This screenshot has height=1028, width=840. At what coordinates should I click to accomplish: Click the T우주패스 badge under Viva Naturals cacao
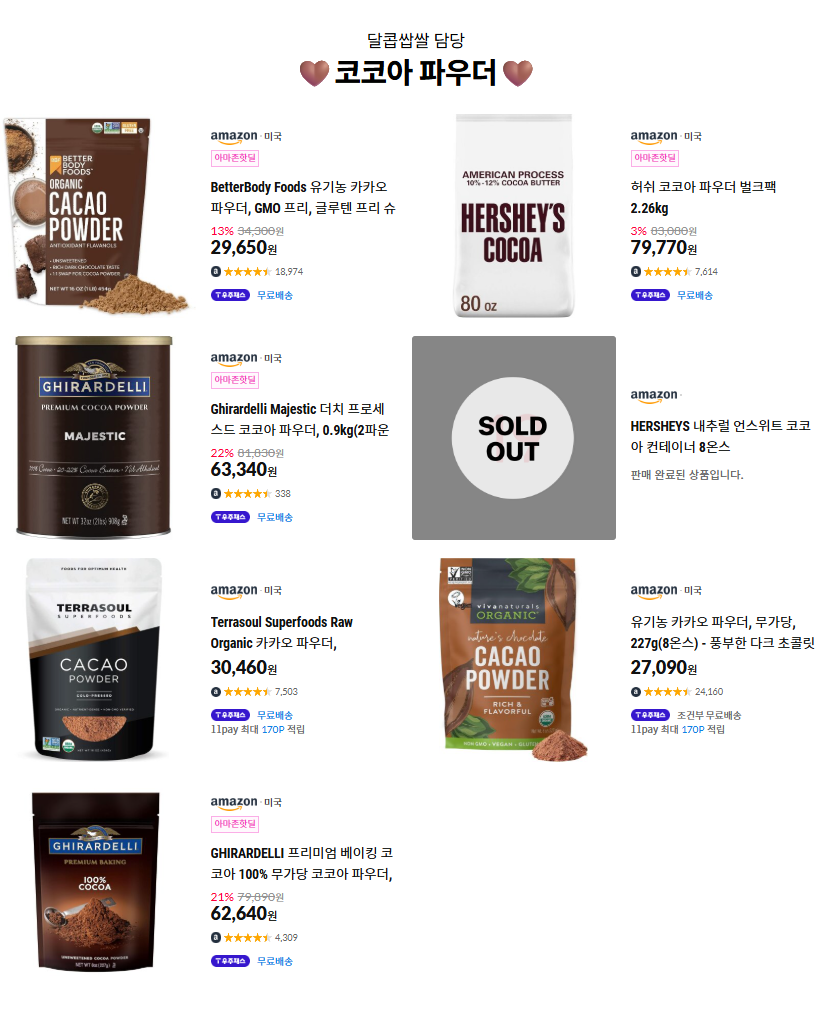(x=650, y=715)
